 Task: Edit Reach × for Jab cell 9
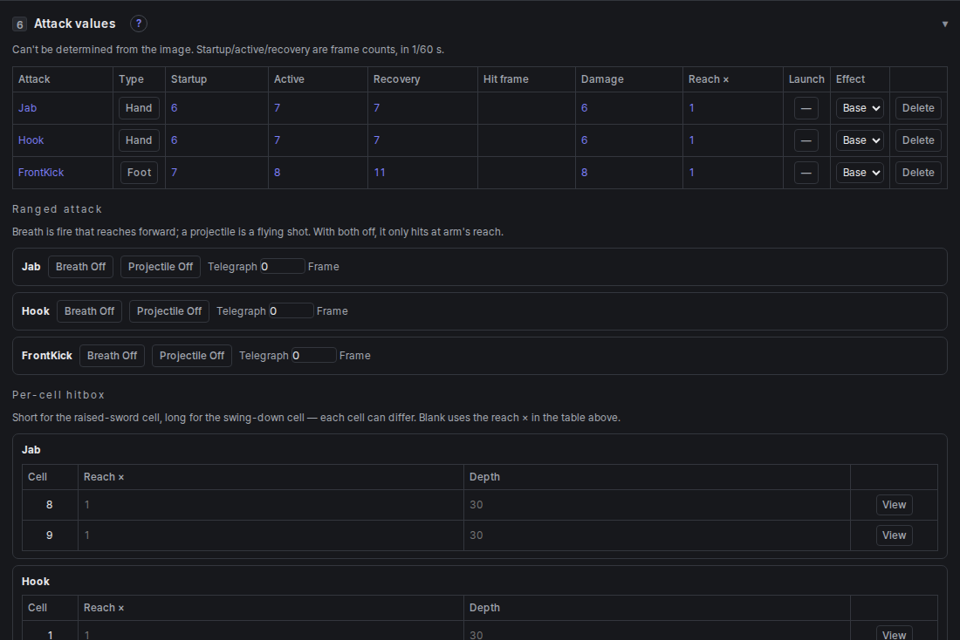[x=271, y=535]
